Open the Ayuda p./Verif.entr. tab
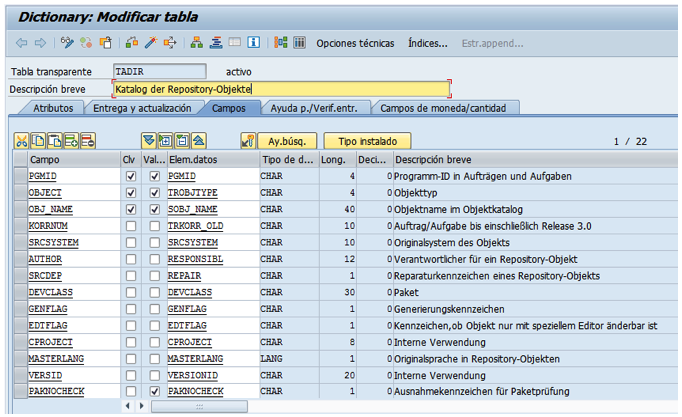The image size is (682, 417). 314,108
